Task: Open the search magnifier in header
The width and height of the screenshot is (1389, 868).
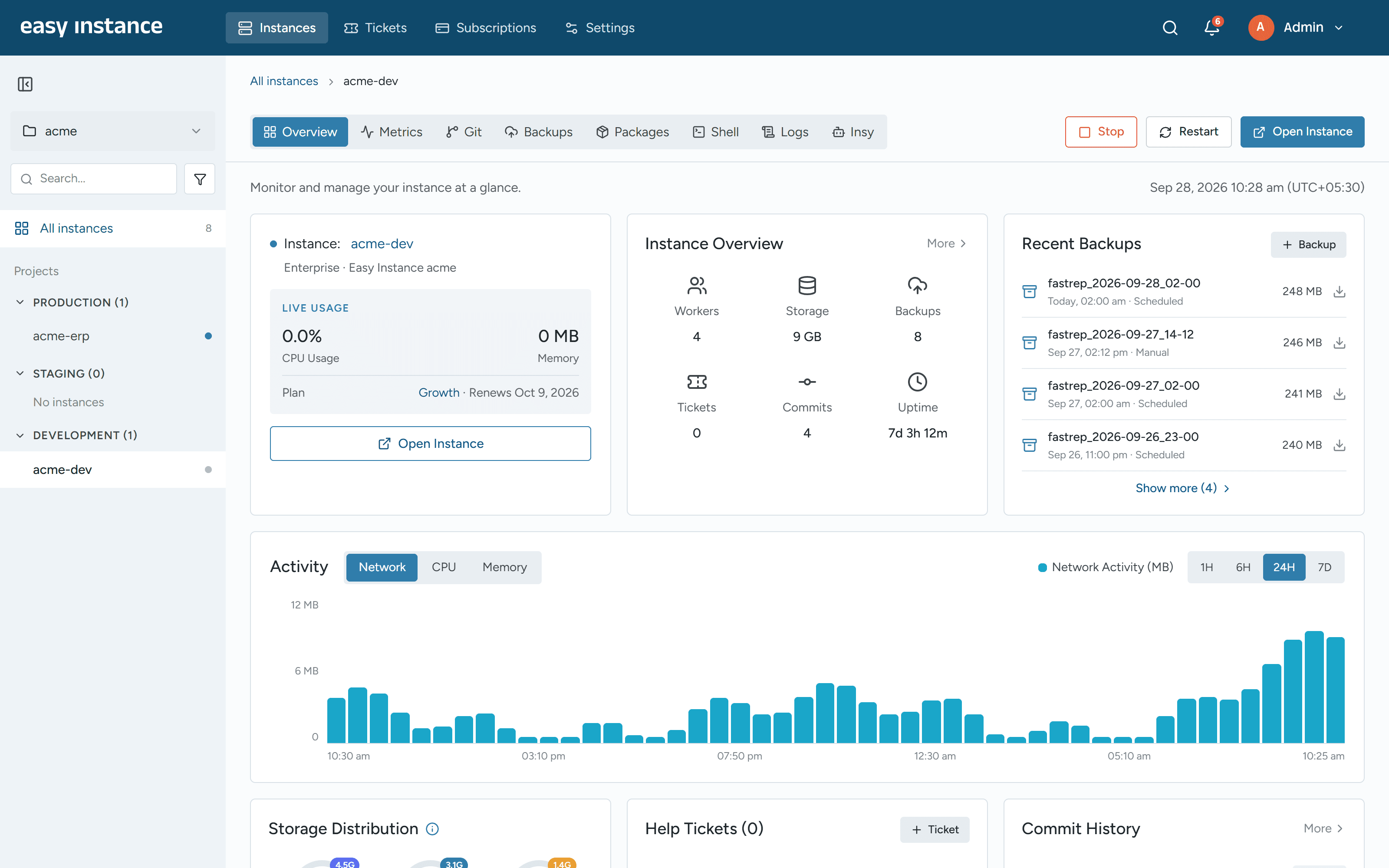Action: 1170,27
